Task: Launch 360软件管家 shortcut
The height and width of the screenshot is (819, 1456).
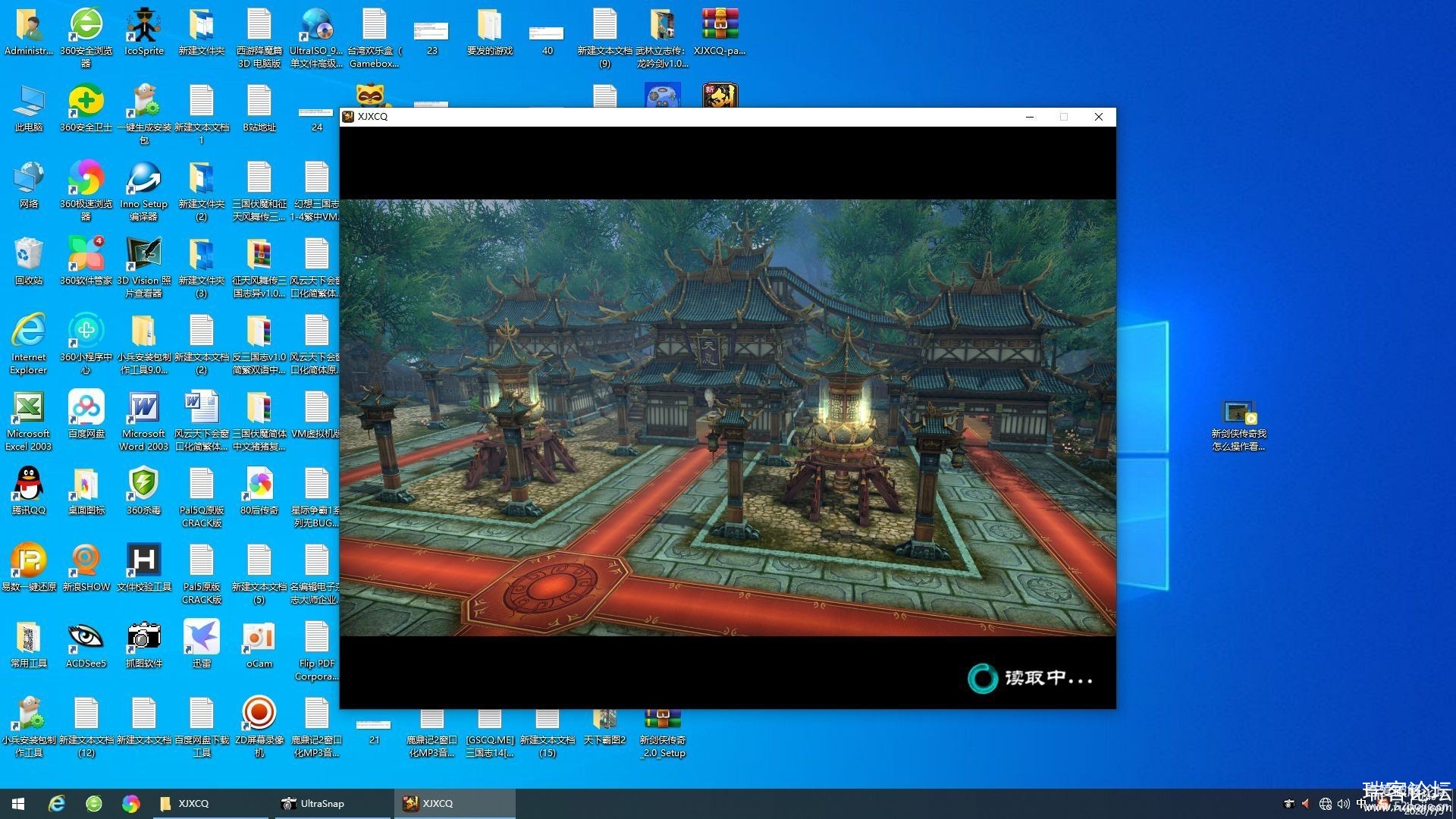Action: click(86, 262)
